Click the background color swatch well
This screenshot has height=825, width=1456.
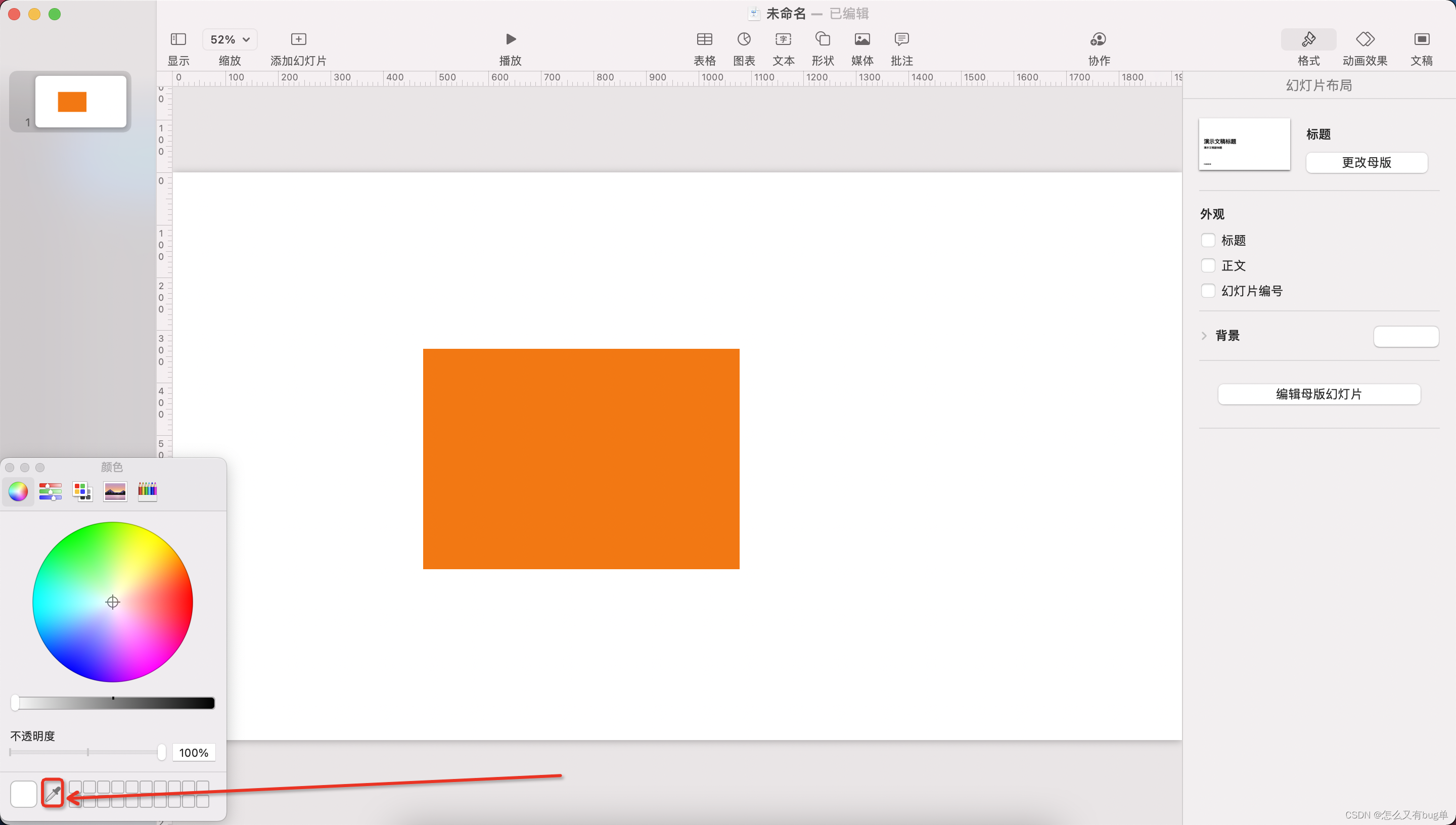click(1405, 337)
